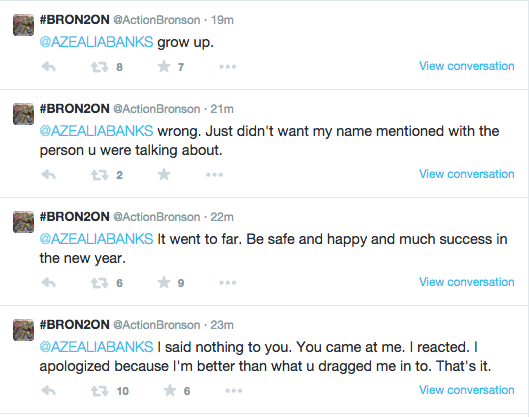The height and width of the screenshot is (417, 529).
Task: Retweet the 21m tweet starting "wrong."
Action: tap(100, 175)
